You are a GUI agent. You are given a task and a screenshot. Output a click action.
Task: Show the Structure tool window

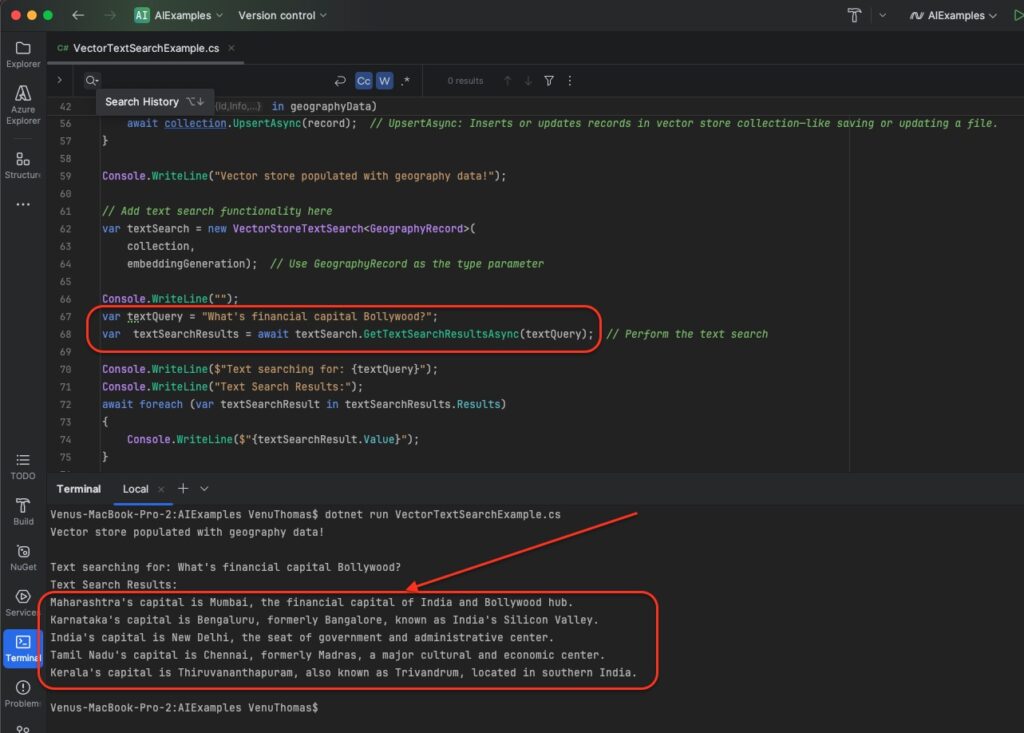click(22, 165)
